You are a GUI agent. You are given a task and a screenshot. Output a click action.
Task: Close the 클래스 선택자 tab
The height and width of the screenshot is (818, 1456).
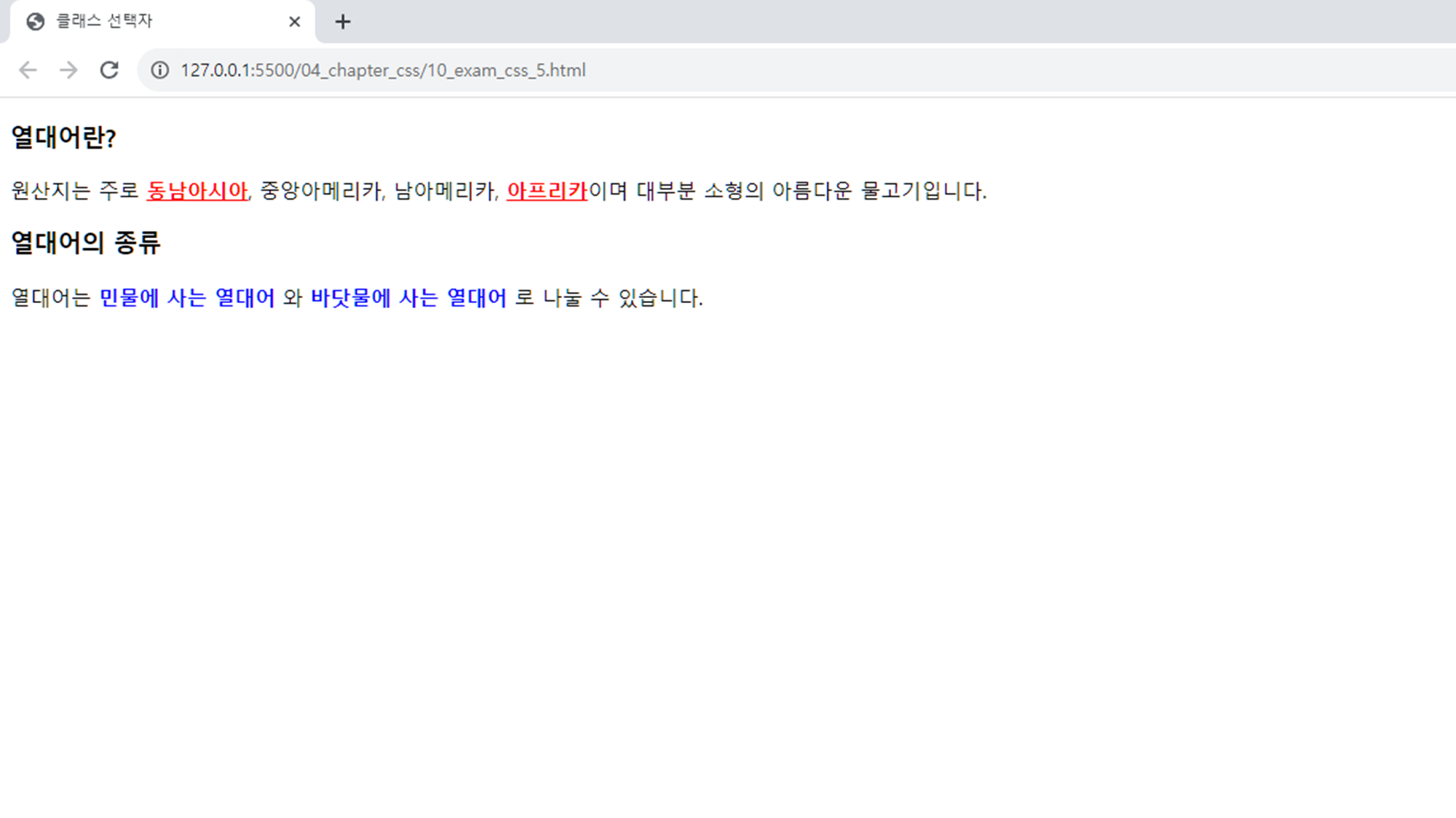(294, 22)
